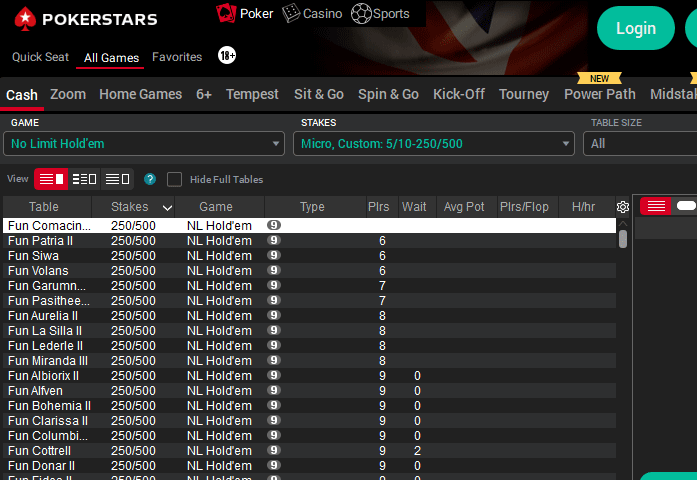Select the Fun Lederle II table row
This screenshot has height=480, width=697.
click(309, 346)
